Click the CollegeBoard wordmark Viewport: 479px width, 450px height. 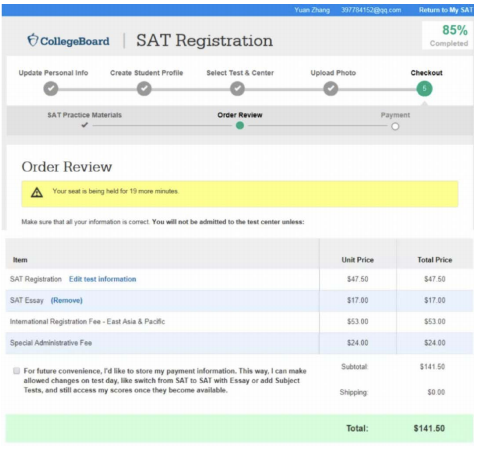click(75, 41)
